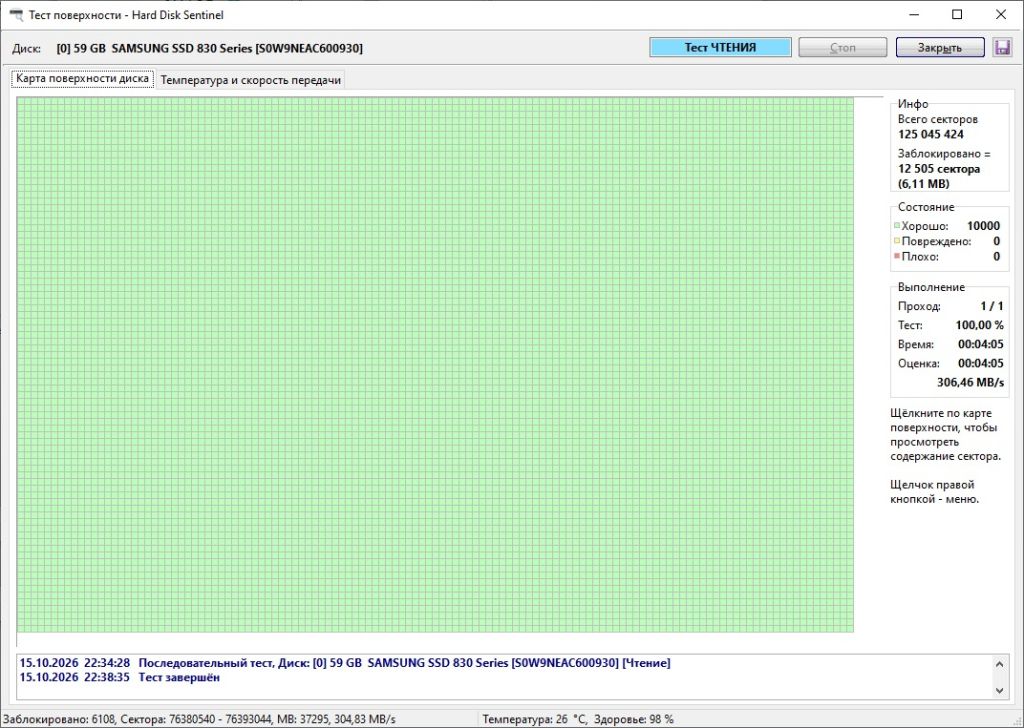1024x728 pixels.
Task: Minimize the Тест поверхности window
Action: 914,14
